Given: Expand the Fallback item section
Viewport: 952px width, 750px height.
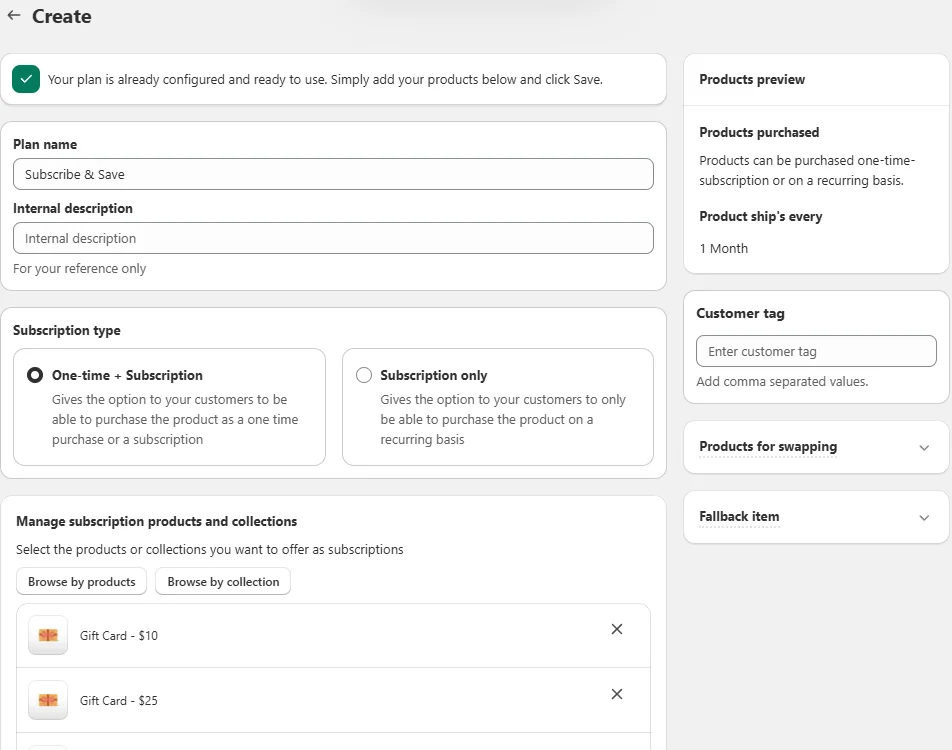Looking at the screenshot, I should (924, 517).
